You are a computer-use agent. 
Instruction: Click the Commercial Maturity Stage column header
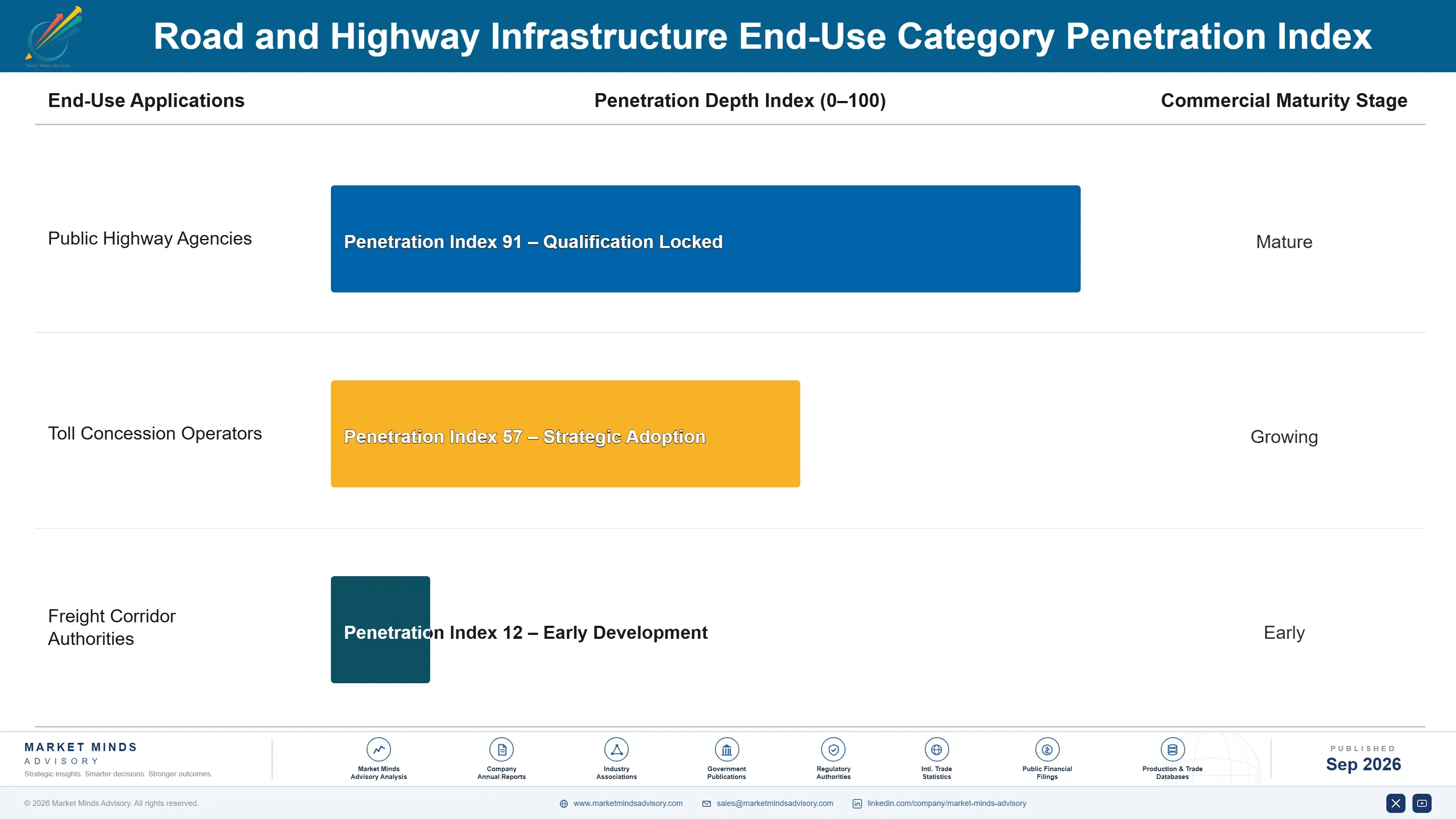pos(1284,101)
